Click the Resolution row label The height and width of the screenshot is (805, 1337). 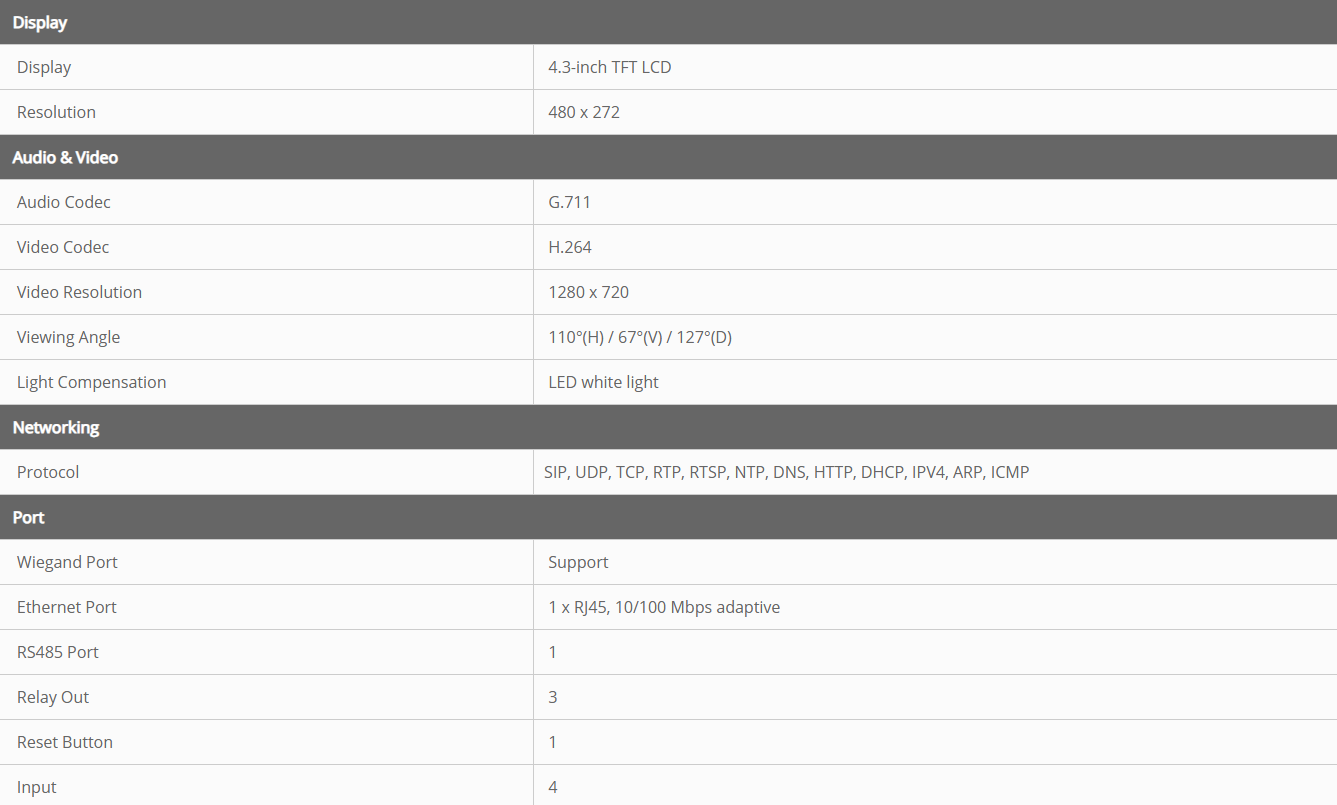pos(56,113)
